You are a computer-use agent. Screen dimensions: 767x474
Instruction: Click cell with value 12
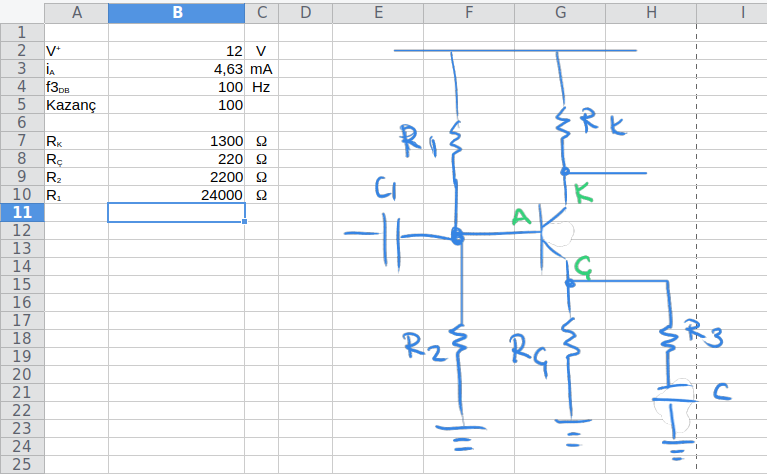(177, 51)
